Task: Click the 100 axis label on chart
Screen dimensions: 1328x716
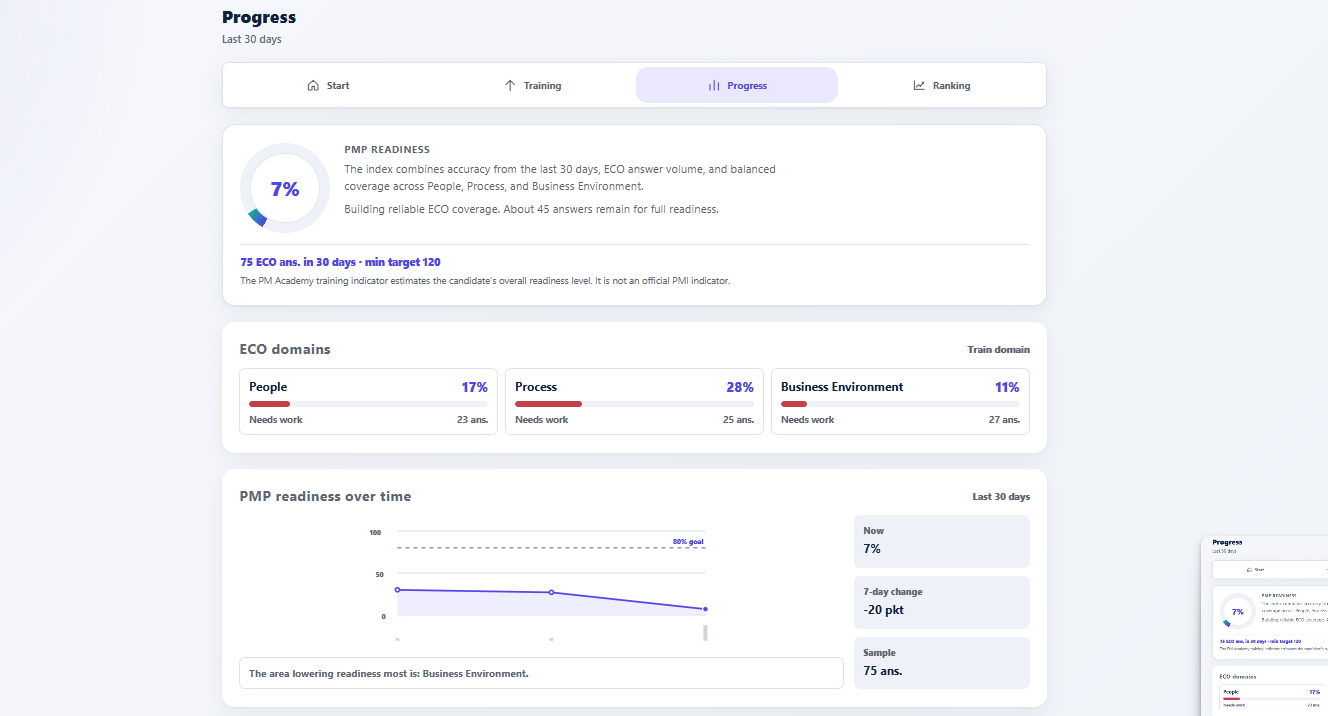Action: (375, 533)
